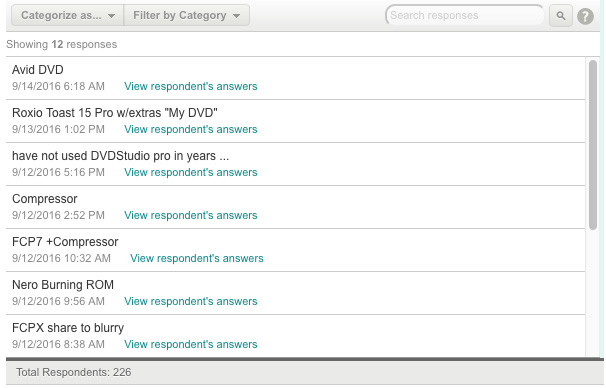Image resolution: width=606 pixels, height=388 pixels.
Task: Select 'have not used DVDStudio pro' response
Action: tap(121, 155)
